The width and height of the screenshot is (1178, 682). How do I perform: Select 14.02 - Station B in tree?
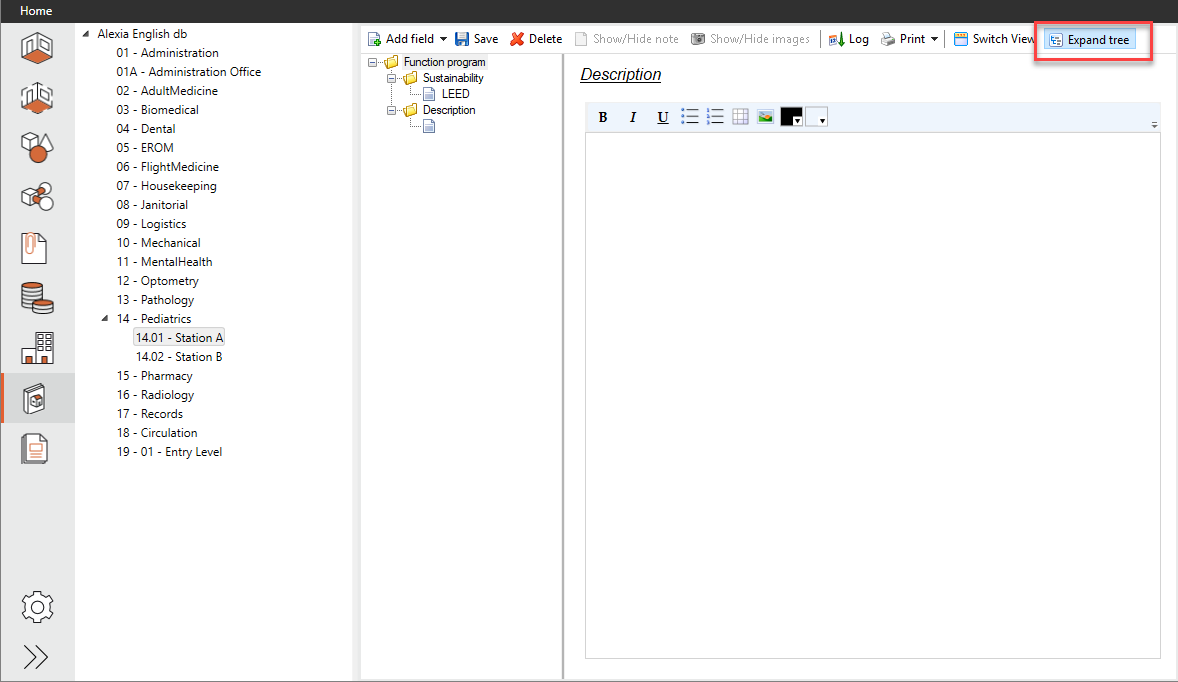tap(179, 357)
